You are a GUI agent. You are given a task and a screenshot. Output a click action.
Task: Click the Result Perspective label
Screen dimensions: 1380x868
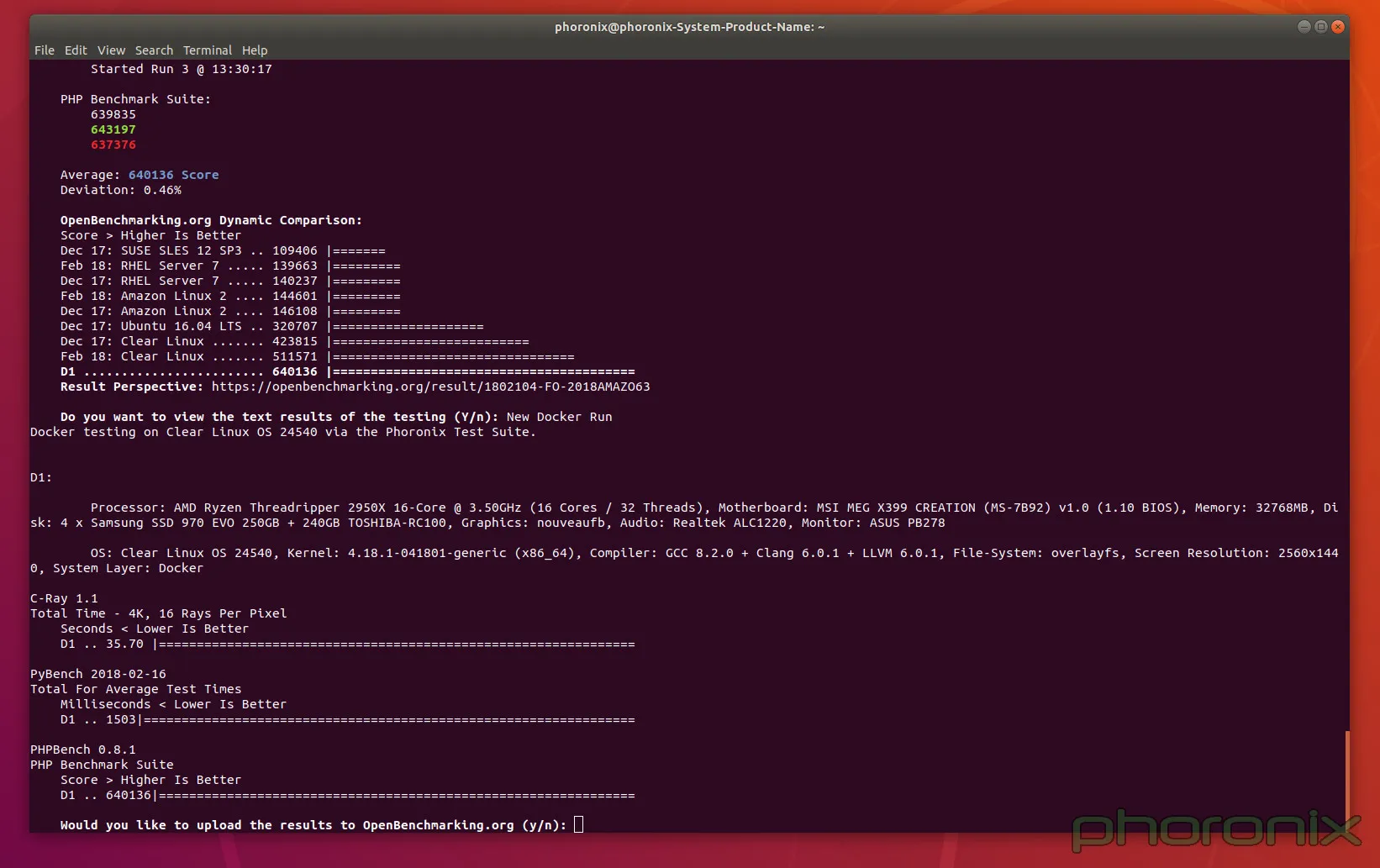132,387
